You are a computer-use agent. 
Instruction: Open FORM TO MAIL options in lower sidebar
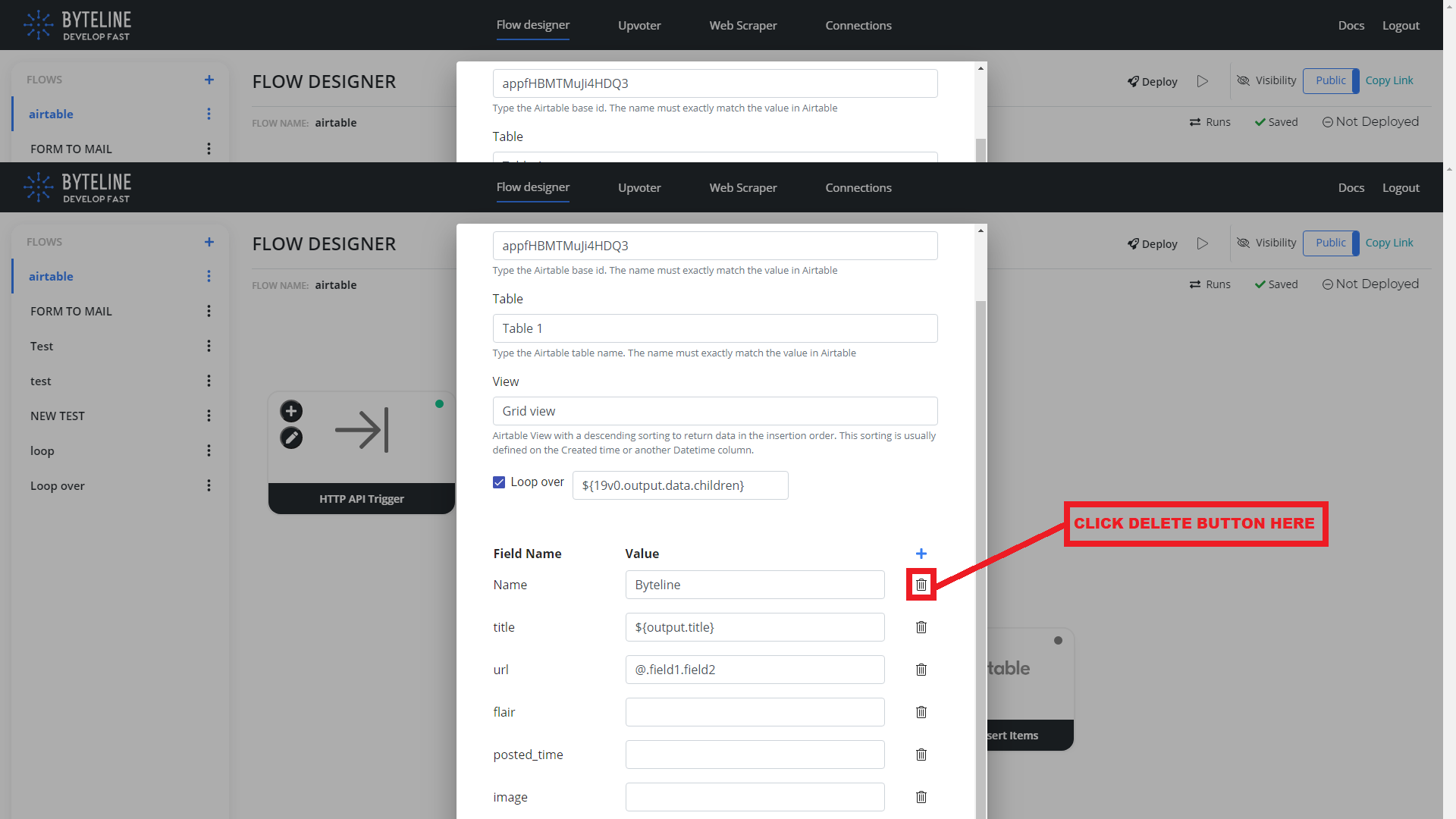[209, 311]
